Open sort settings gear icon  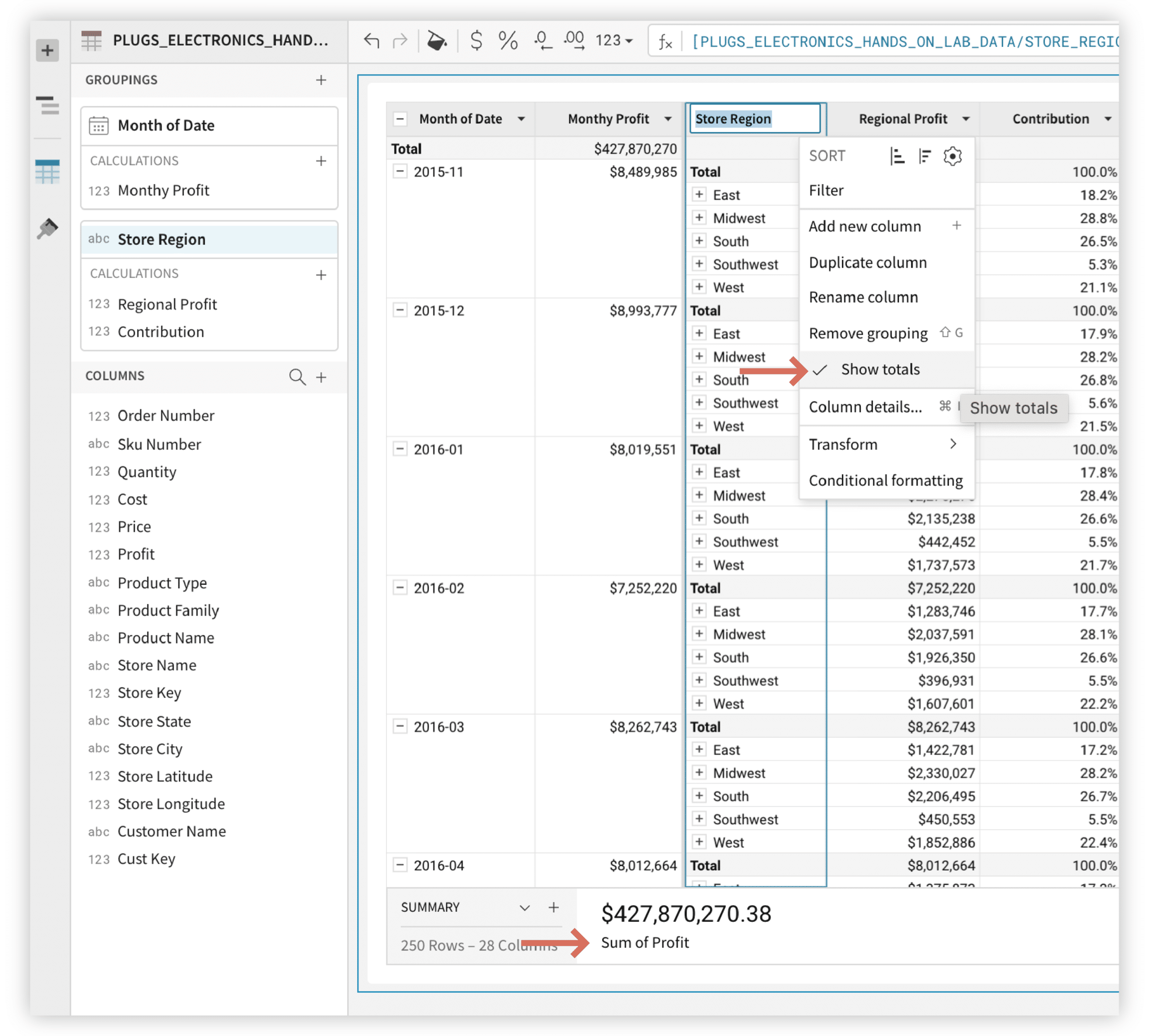pyautogui.click(x=952, y=156)
